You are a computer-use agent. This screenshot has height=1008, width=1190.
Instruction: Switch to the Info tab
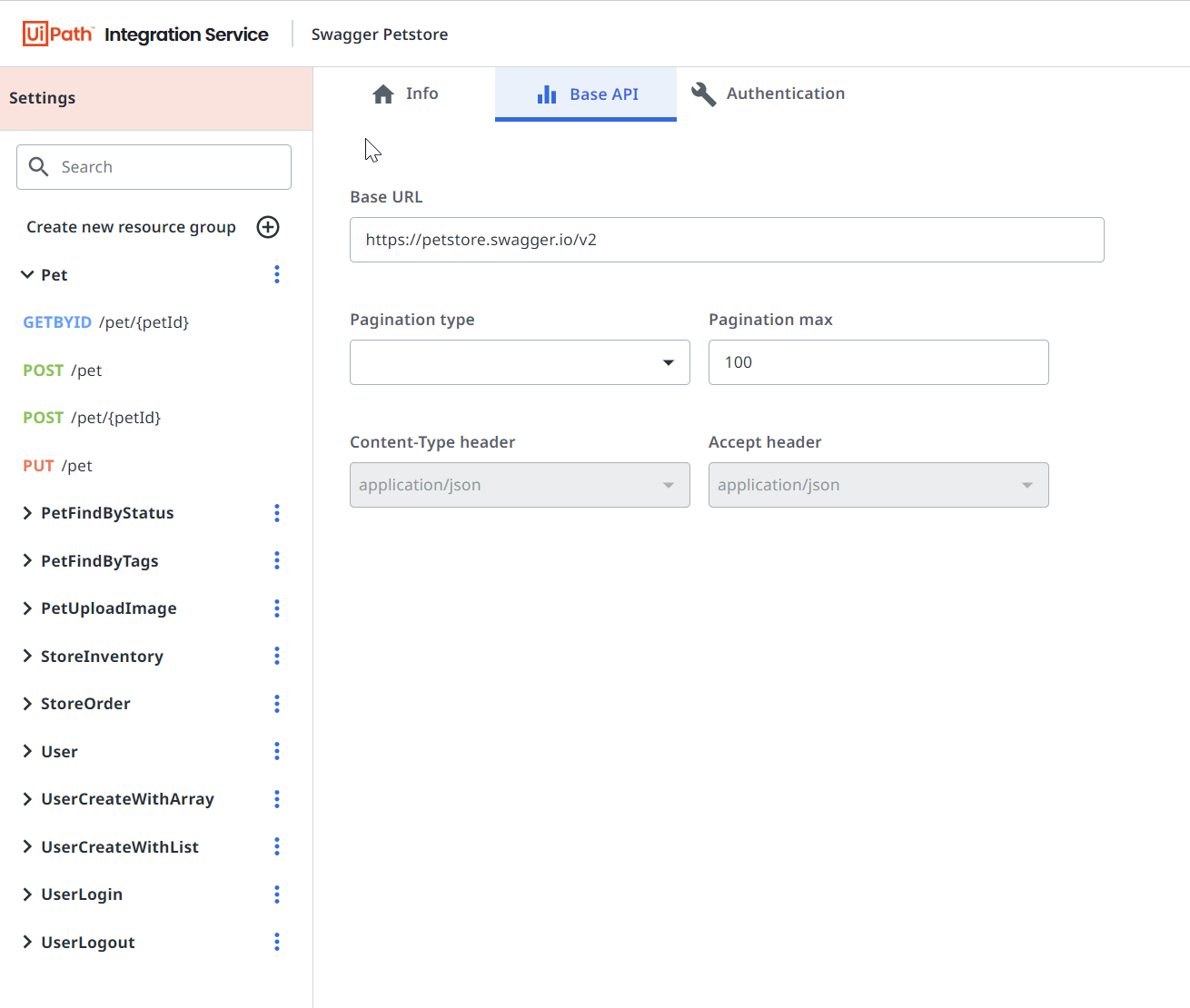coord(405,94)
